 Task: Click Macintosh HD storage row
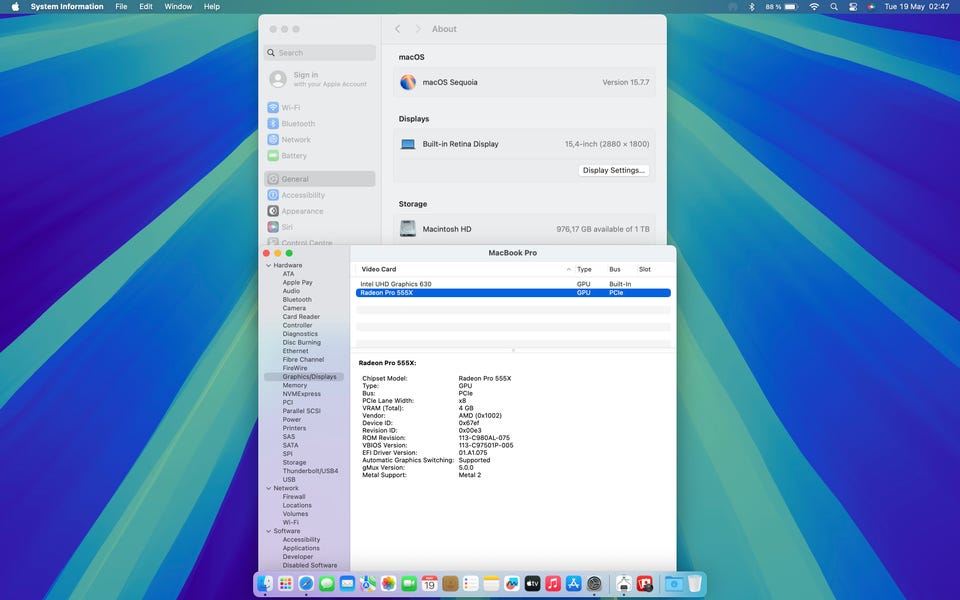click(524, 229)
